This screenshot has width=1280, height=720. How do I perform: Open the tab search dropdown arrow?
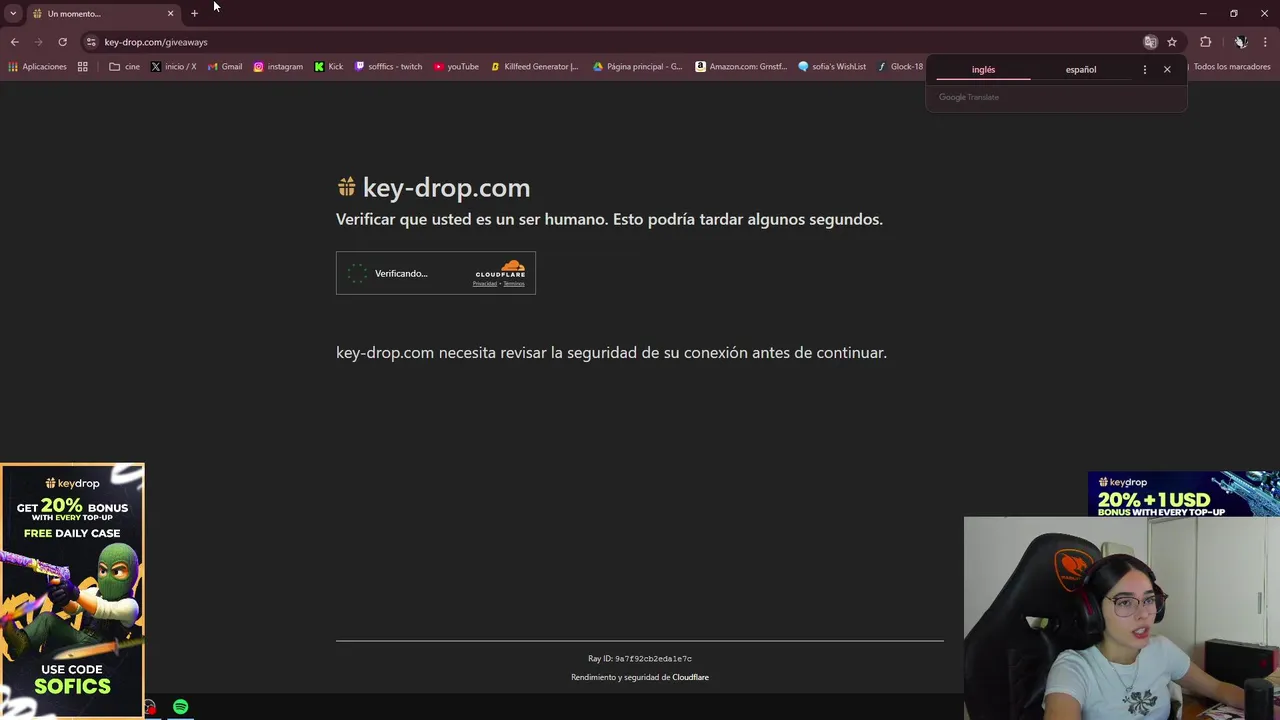click(13, 13)
